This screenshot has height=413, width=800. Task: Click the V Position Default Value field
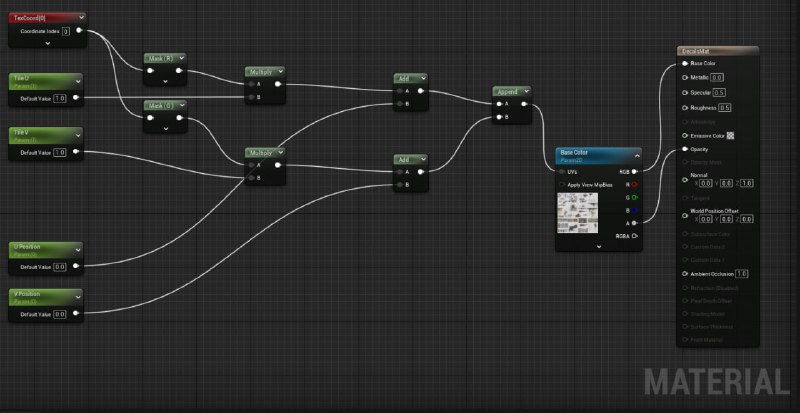coord(60,314)
